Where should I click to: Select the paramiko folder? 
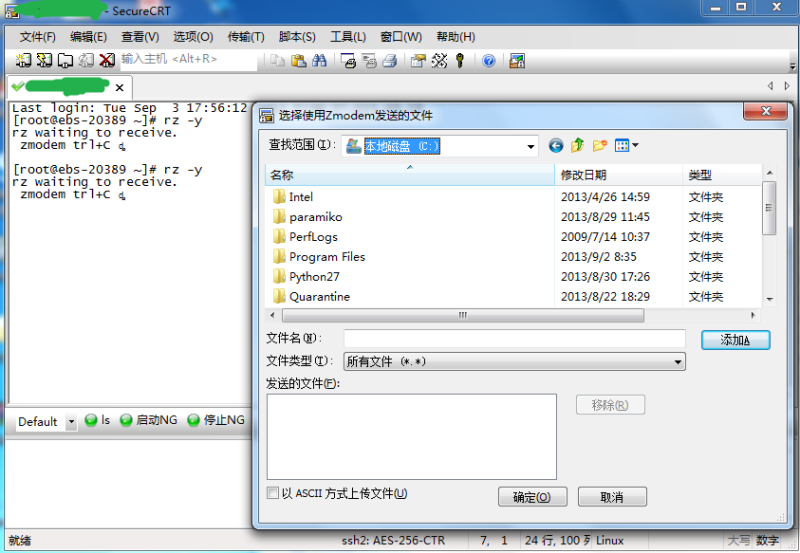[307, 217]
